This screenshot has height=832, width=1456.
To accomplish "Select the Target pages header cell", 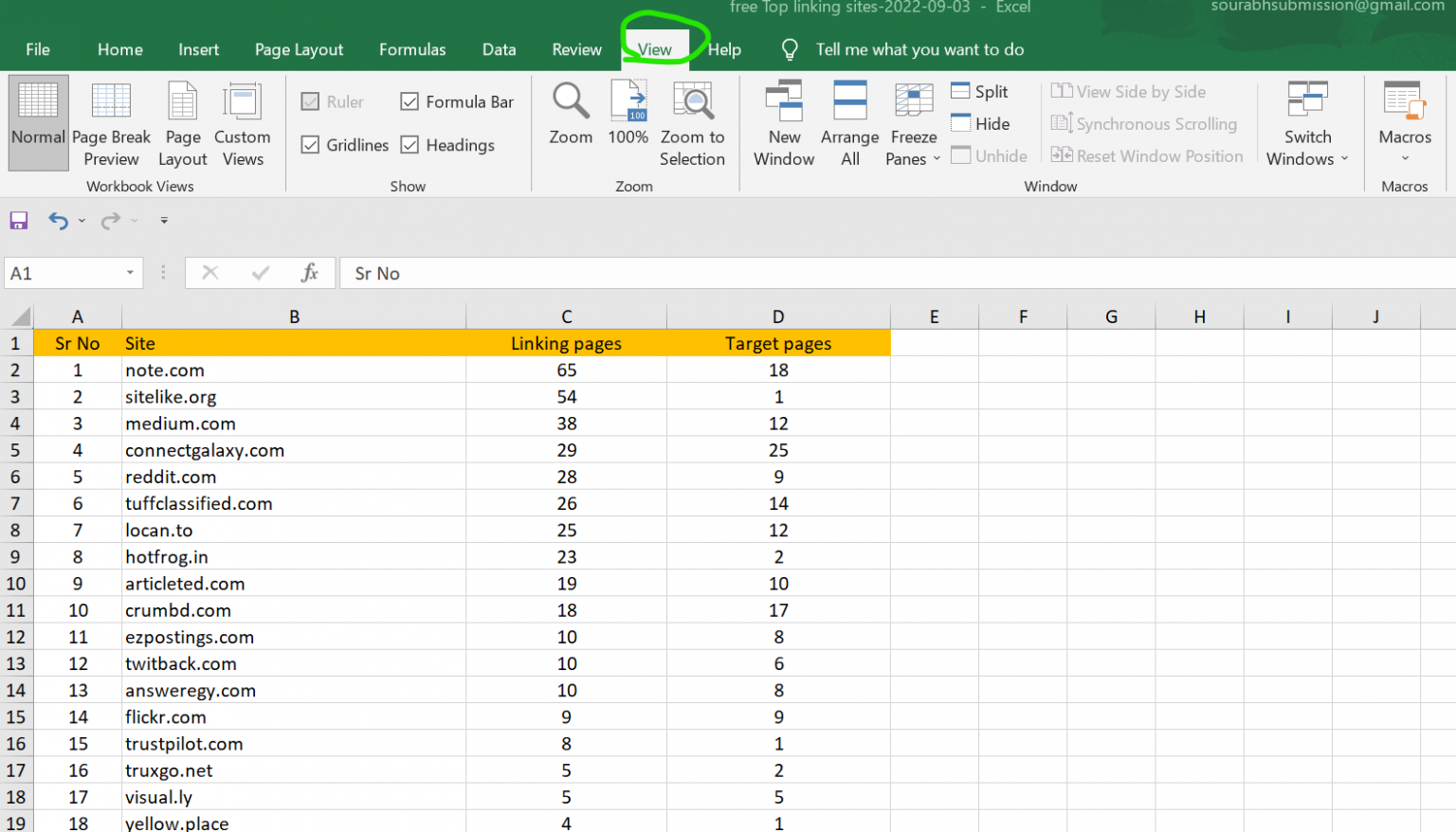I will click(778, 343).
